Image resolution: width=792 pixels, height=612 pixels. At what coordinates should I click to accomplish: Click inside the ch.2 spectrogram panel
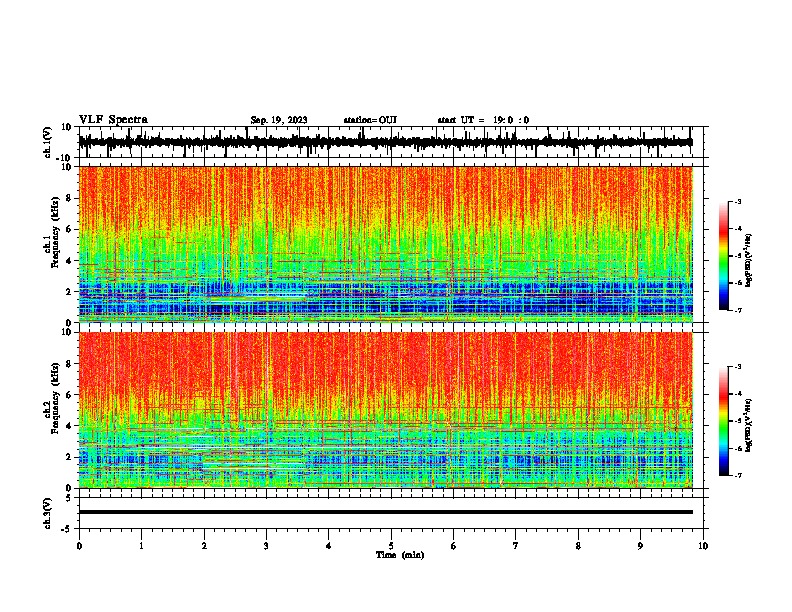coord(385,410)
